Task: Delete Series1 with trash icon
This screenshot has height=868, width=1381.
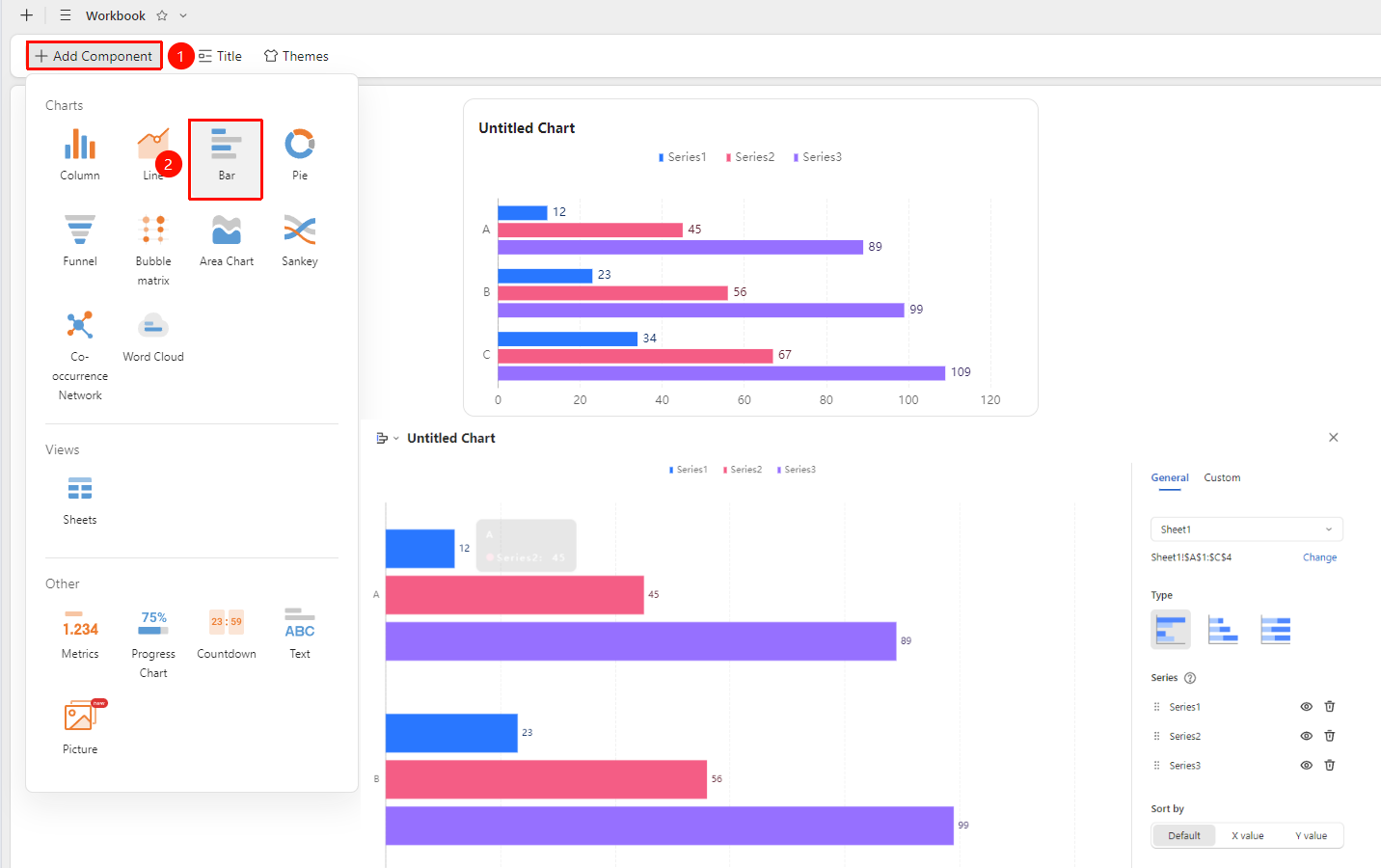Action: coord(1329,707)
